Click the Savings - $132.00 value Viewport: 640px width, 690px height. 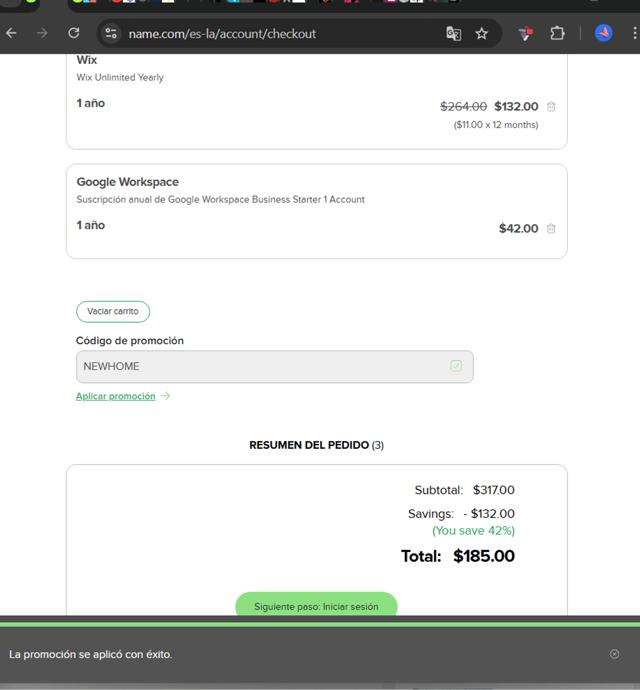(x=489, y=514)
